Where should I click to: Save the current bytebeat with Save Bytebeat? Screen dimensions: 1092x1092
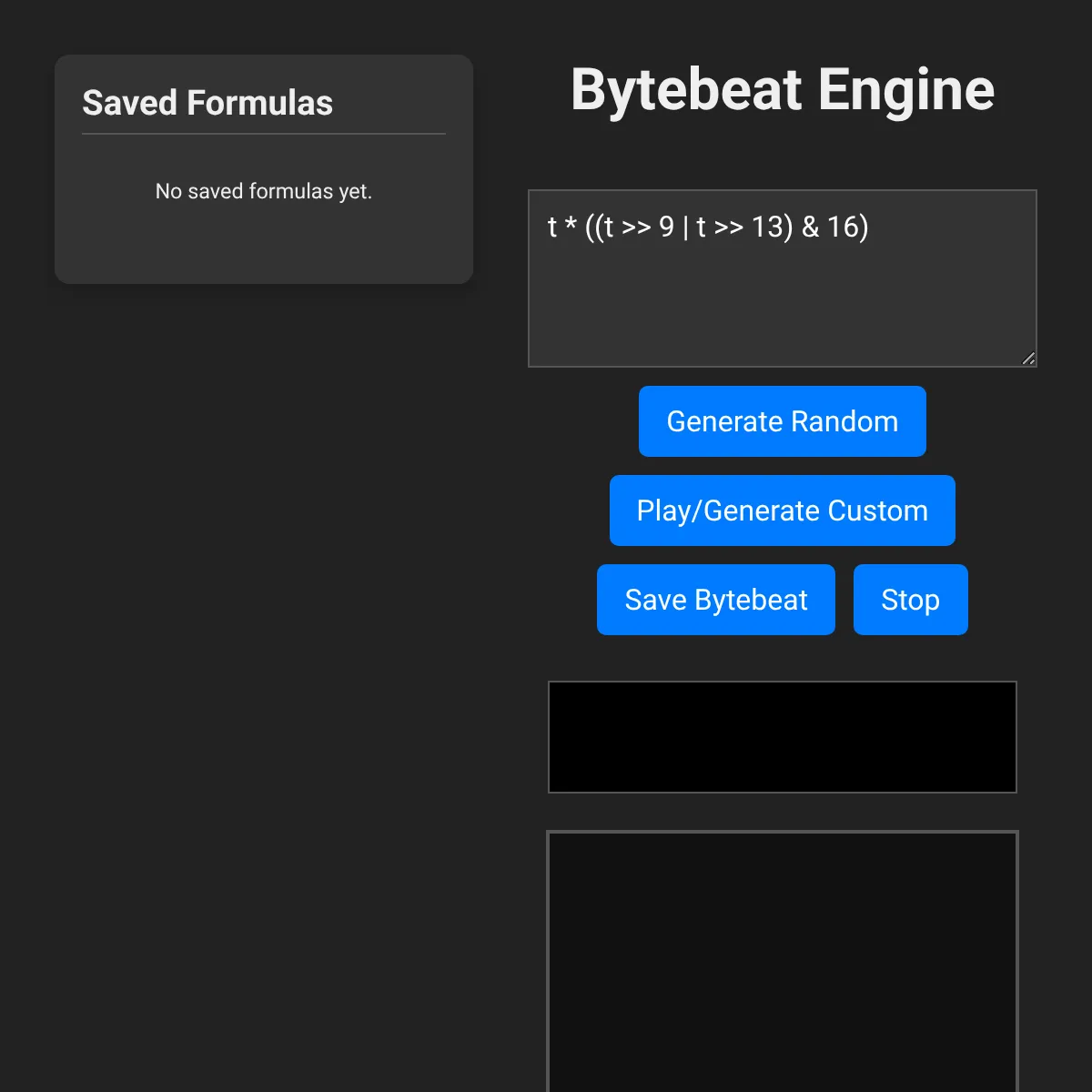click(715, 599)
